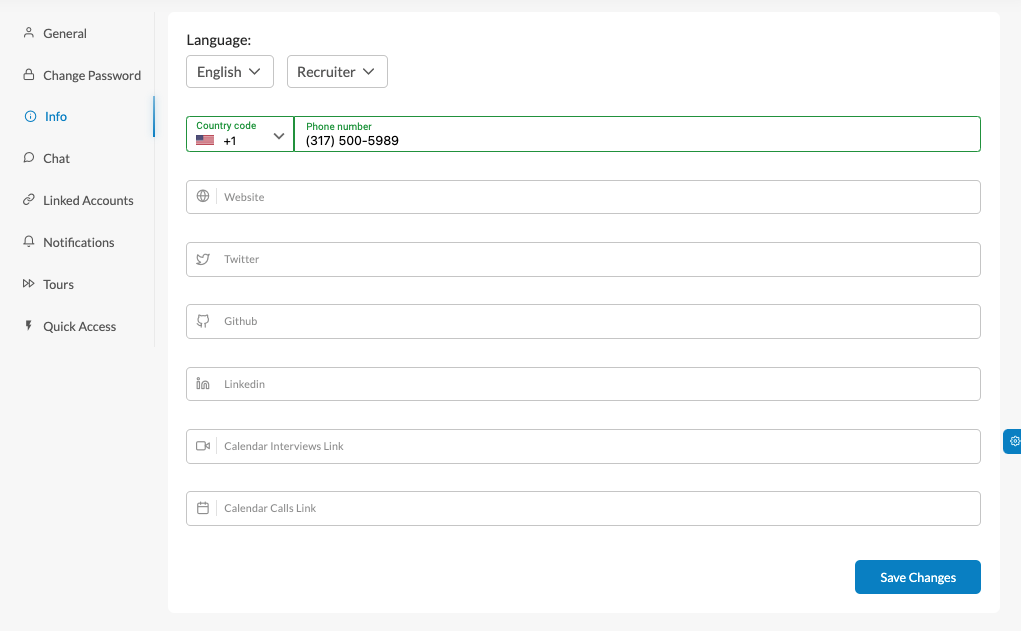1021x631 pixels.
Task: Click the "+1" country code value
Action: (x=229, y=141)
